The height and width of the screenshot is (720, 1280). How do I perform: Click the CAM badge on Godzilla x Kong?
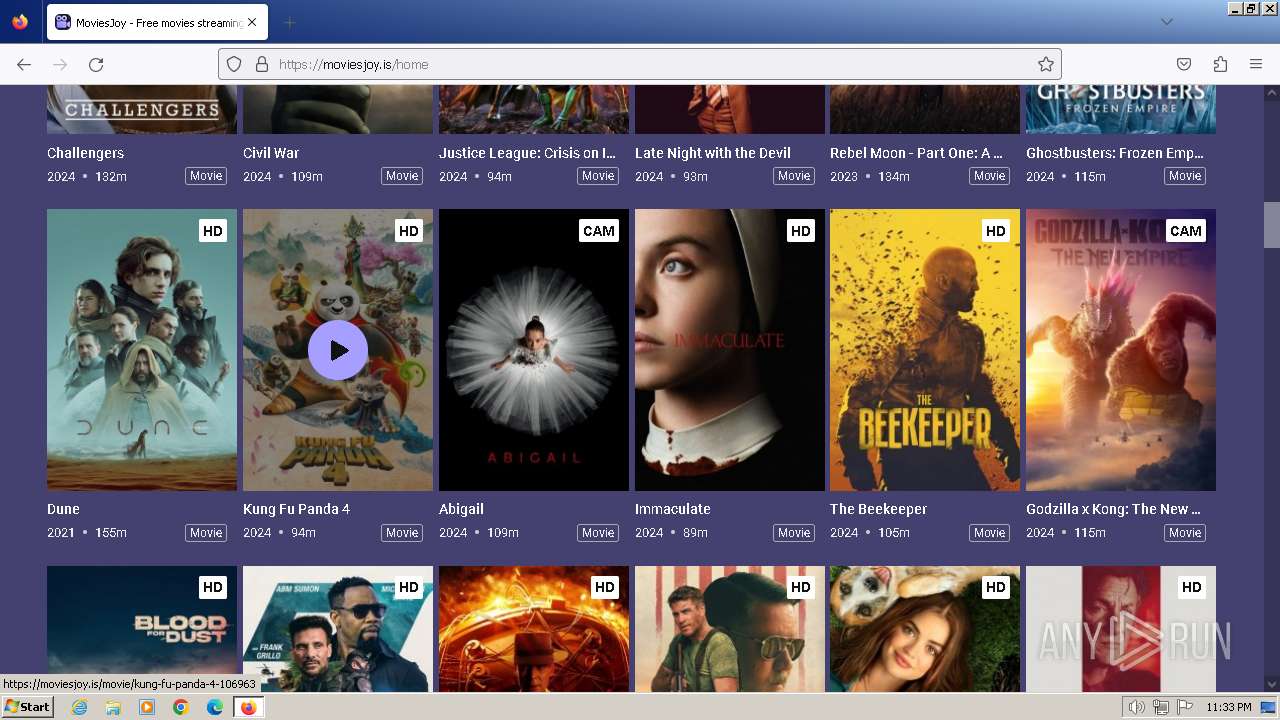tap(1185, 231)
